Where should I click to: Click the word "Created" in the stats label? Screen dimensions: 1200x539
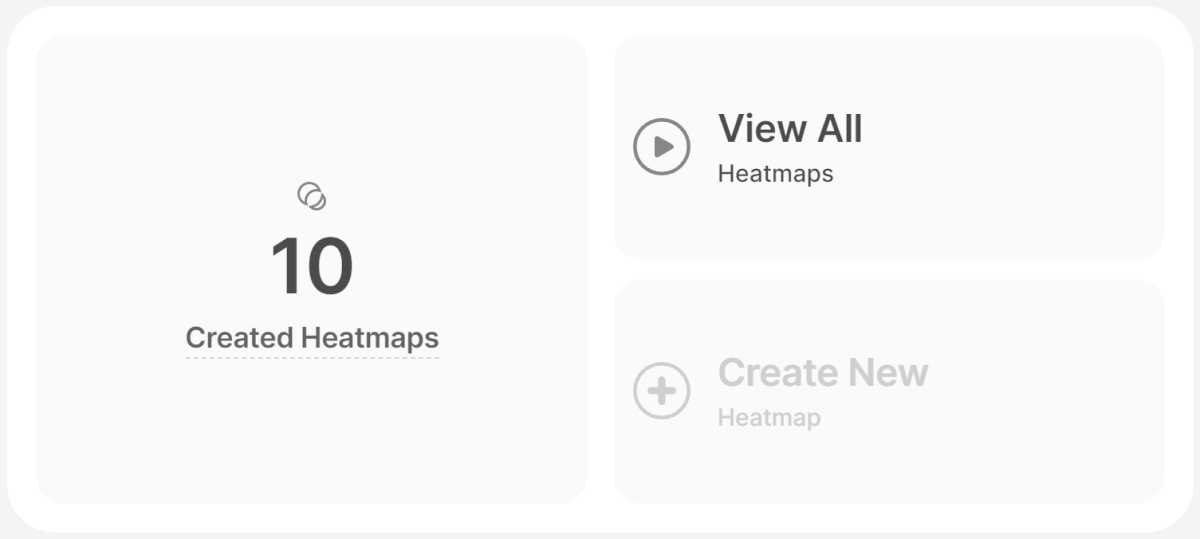point(239,338)
